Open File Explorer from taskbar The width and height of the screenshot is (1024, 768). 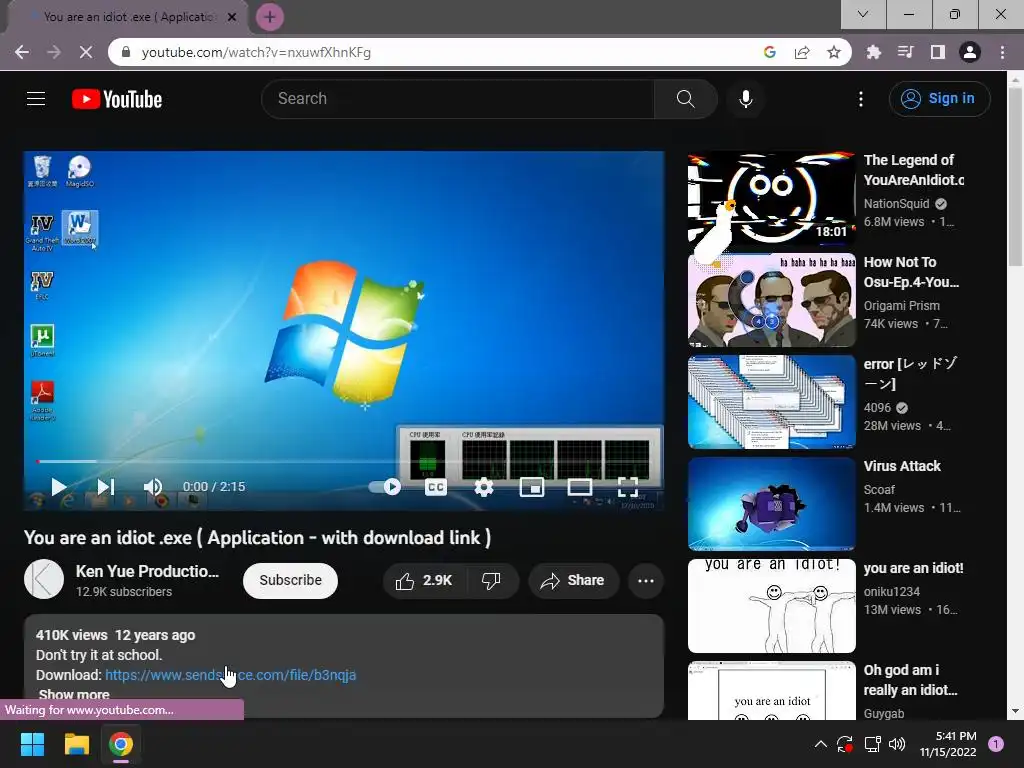[76, 744]
